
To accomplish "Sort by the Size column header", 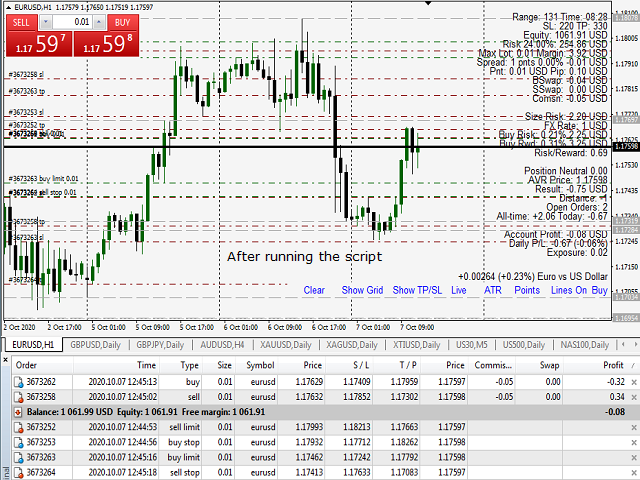I will pyautogui.click(x=219, y=365).
